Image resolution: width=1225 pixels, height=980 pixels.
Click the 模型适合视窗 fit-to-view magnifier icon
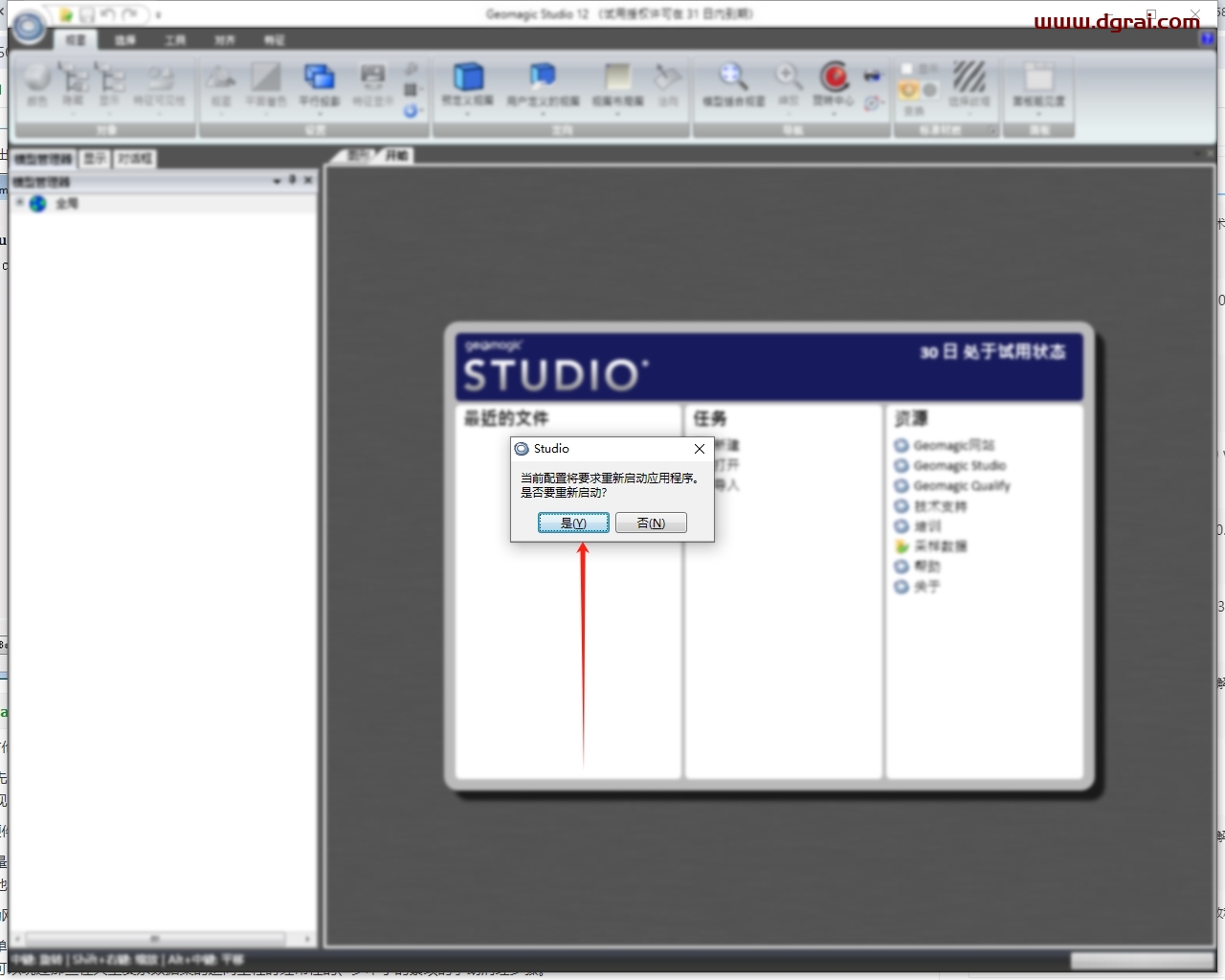(733, 77)
